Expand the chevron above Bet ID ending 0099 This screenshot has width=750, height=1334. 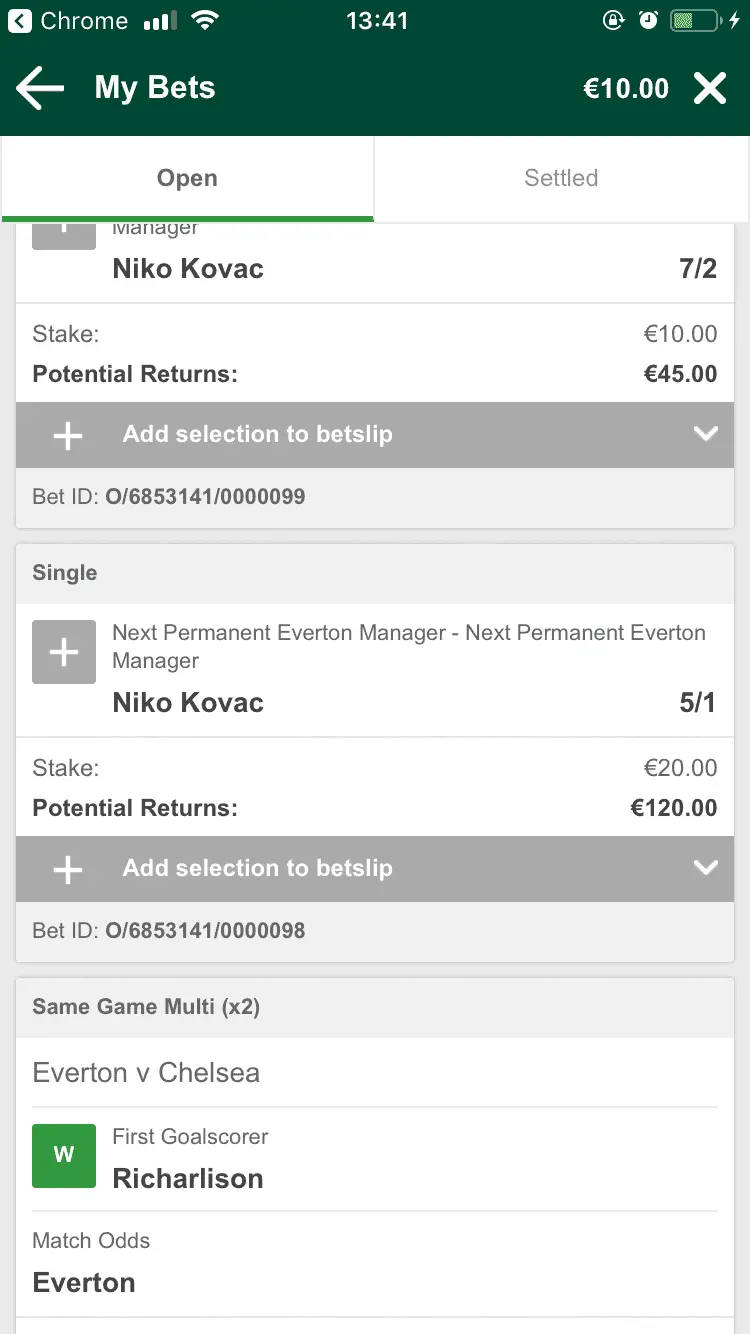pyautogui.click(x=706, y=434)
